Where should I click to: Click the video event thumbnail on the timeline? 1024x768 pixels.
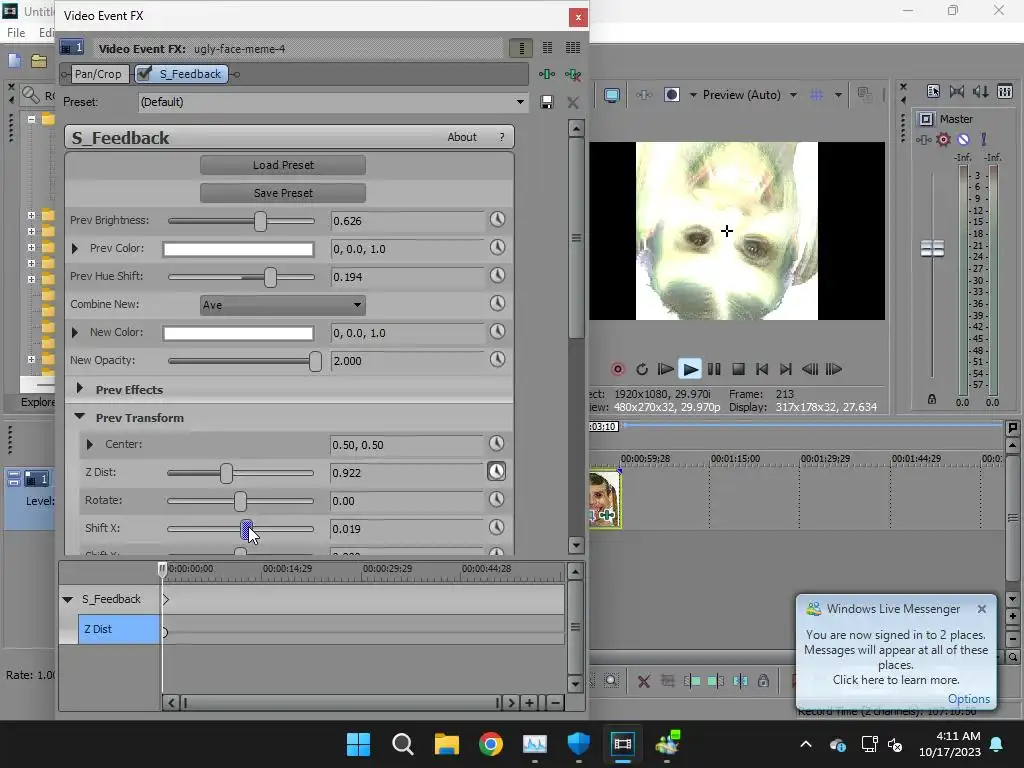[605, 499]
